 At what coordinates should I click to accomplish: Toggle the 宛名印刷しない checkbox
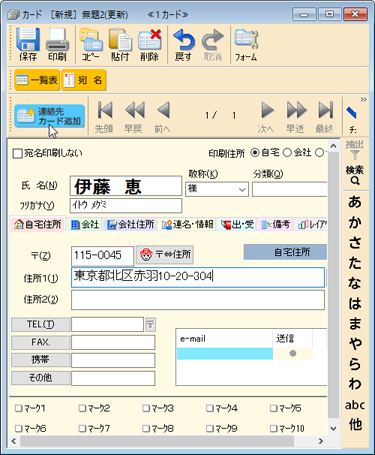[17, 154]
